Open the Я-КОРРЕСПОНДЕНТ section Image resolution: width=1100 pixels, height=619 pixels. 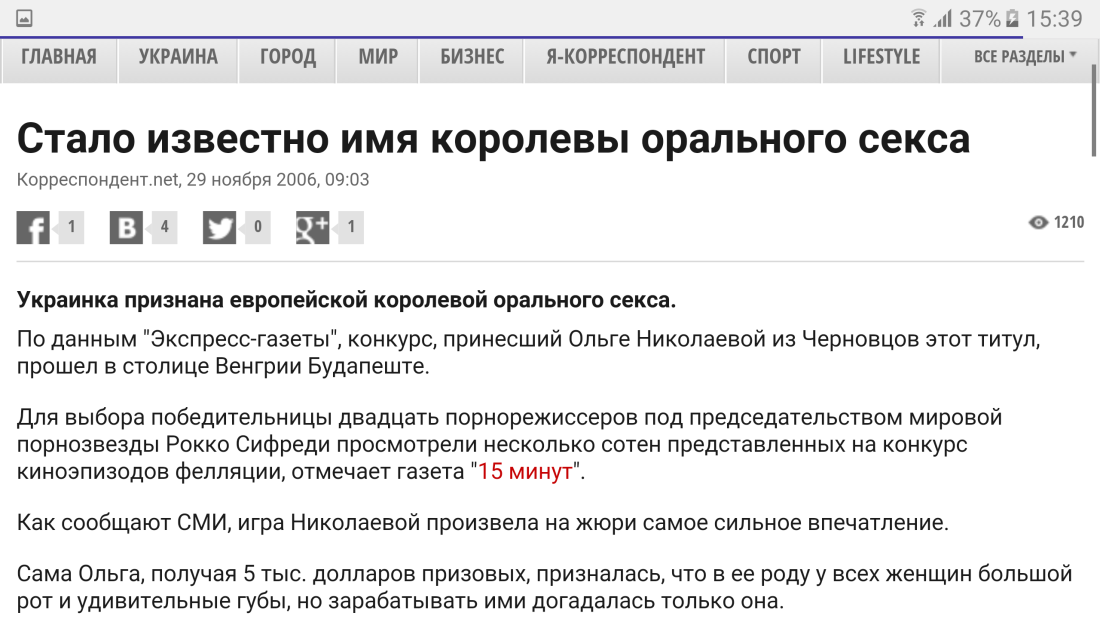coord(624,58)
